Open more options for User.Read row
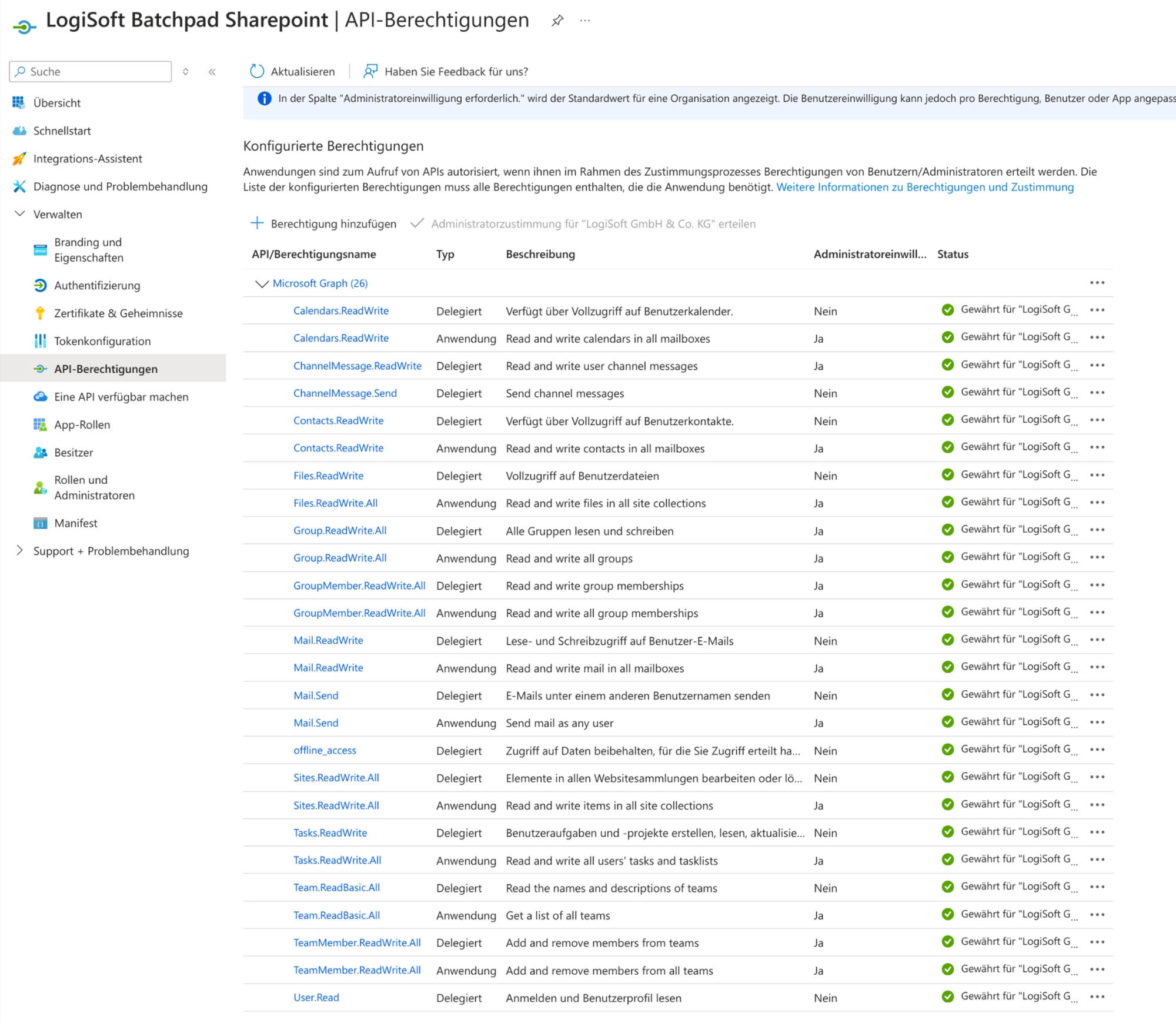1176x1023 pixels. (1097, 997)
